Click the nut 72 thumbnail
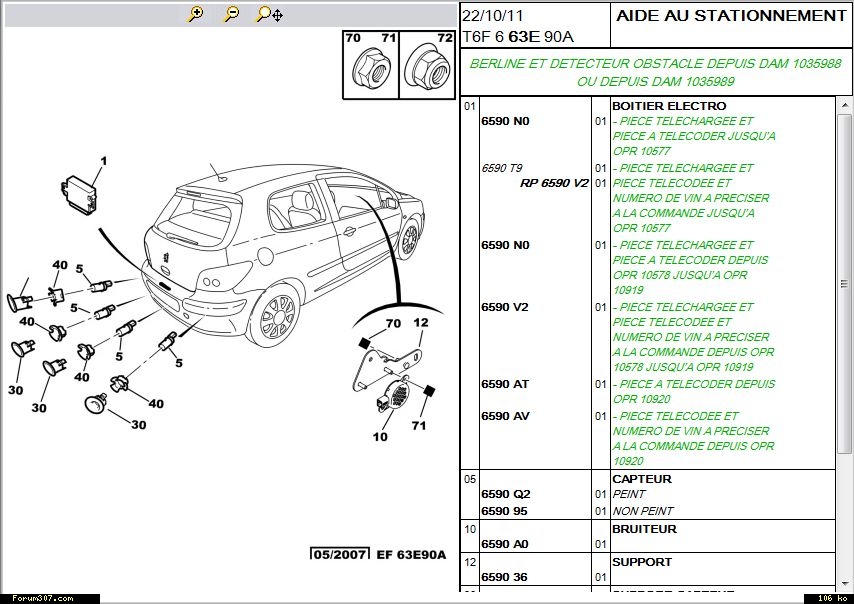The image size is (854, 604). coord(426,70)
